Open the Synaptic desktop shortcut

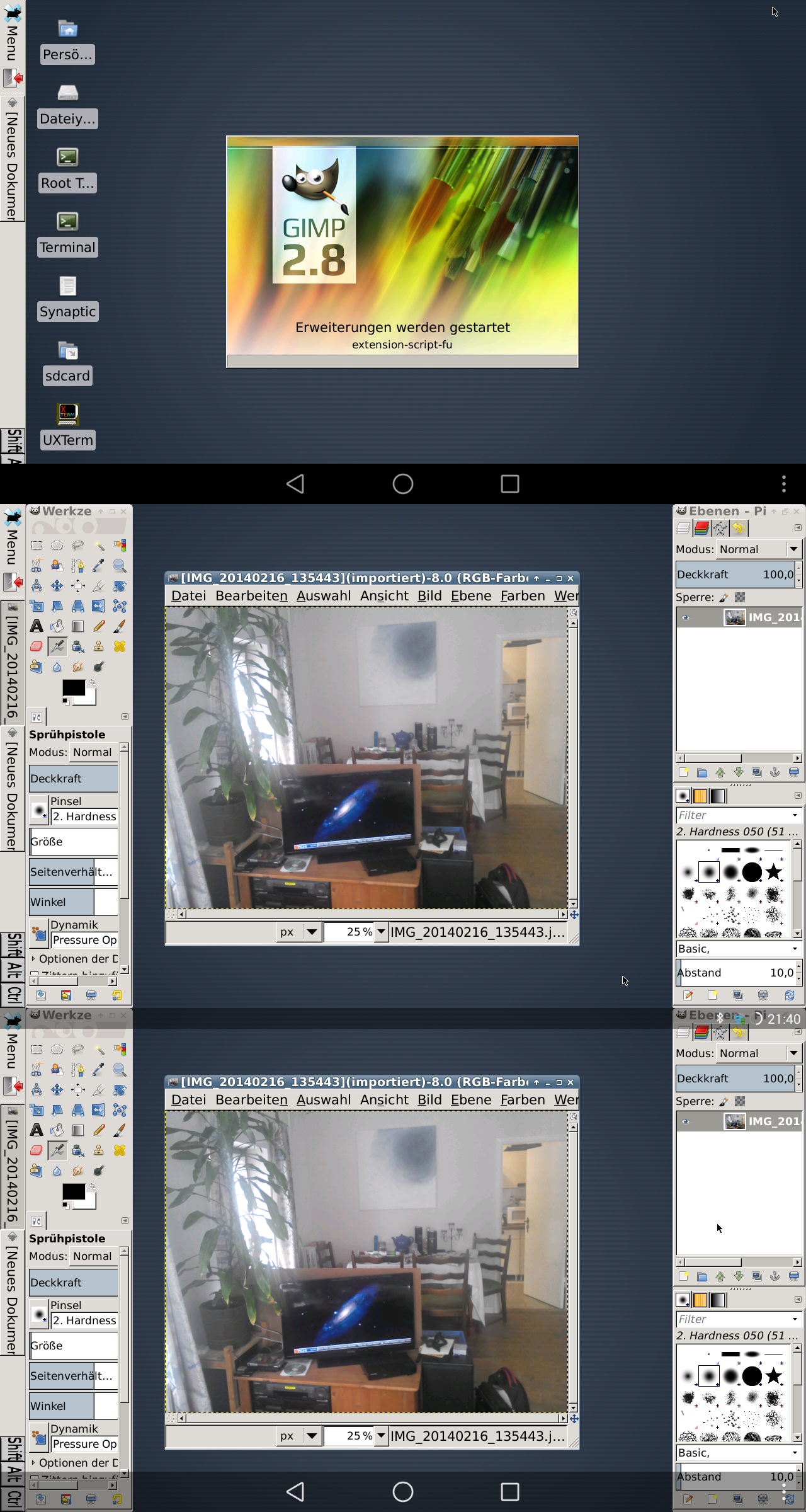(67, 298)
